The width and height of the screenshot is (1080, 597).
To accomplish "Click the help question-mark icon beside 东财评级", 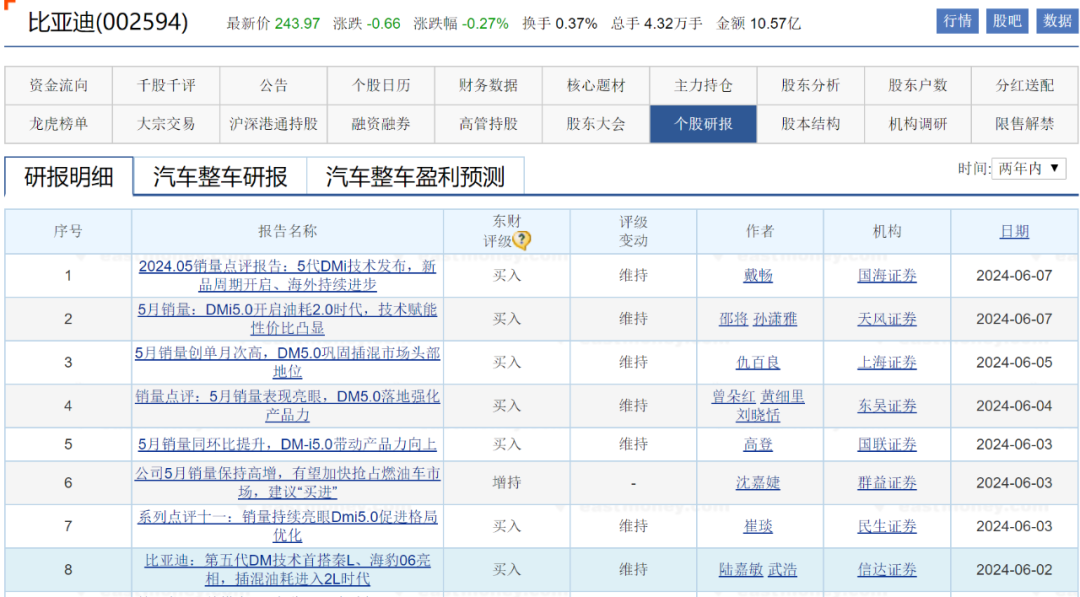I will pyautogui.click(x=522, y=240).
